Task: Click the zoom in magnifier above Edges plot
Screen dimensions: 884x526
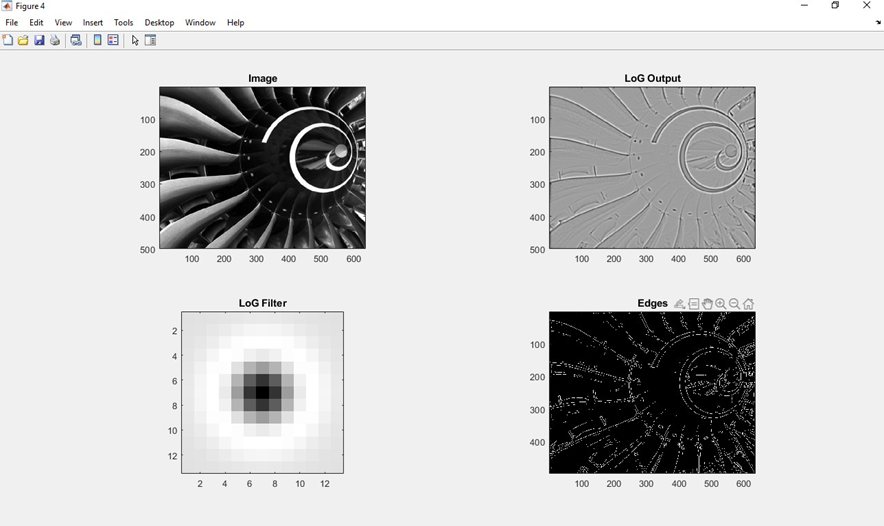Action: click(x=721, y=304)
